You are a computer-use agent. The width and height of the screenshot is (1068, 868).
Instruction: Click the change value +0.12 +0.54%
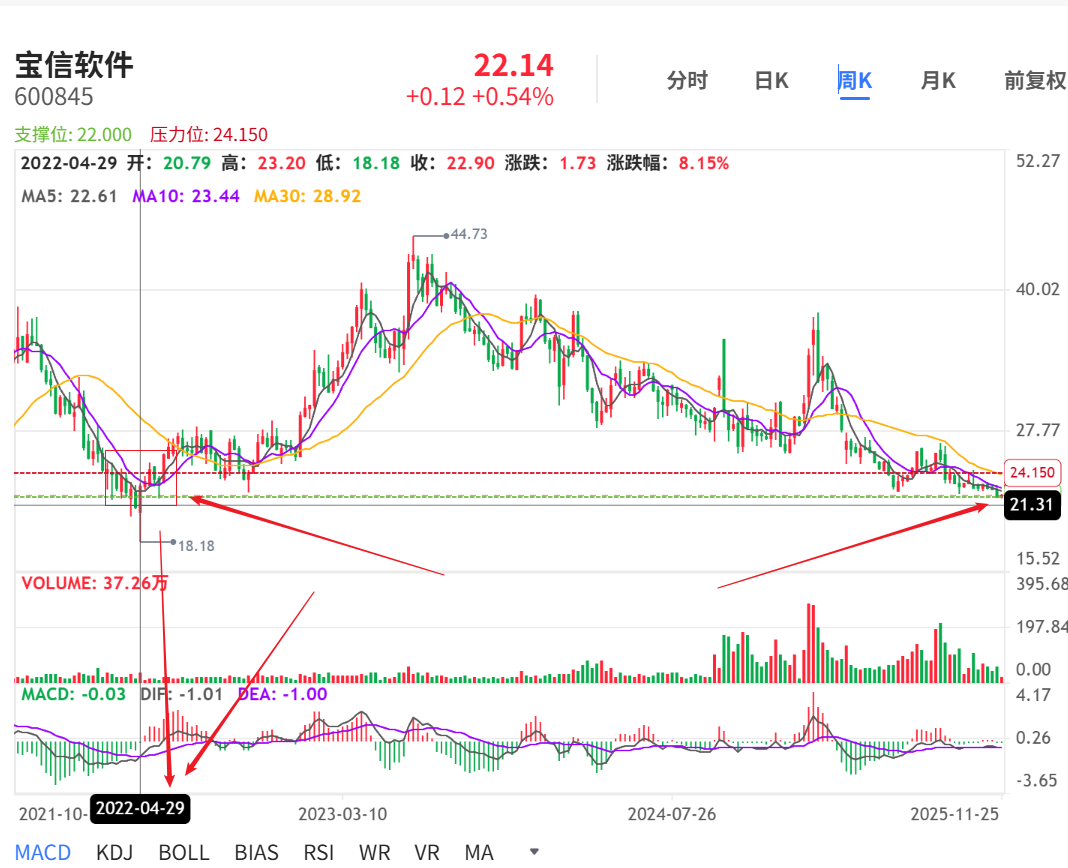click(x=480, y=97)
